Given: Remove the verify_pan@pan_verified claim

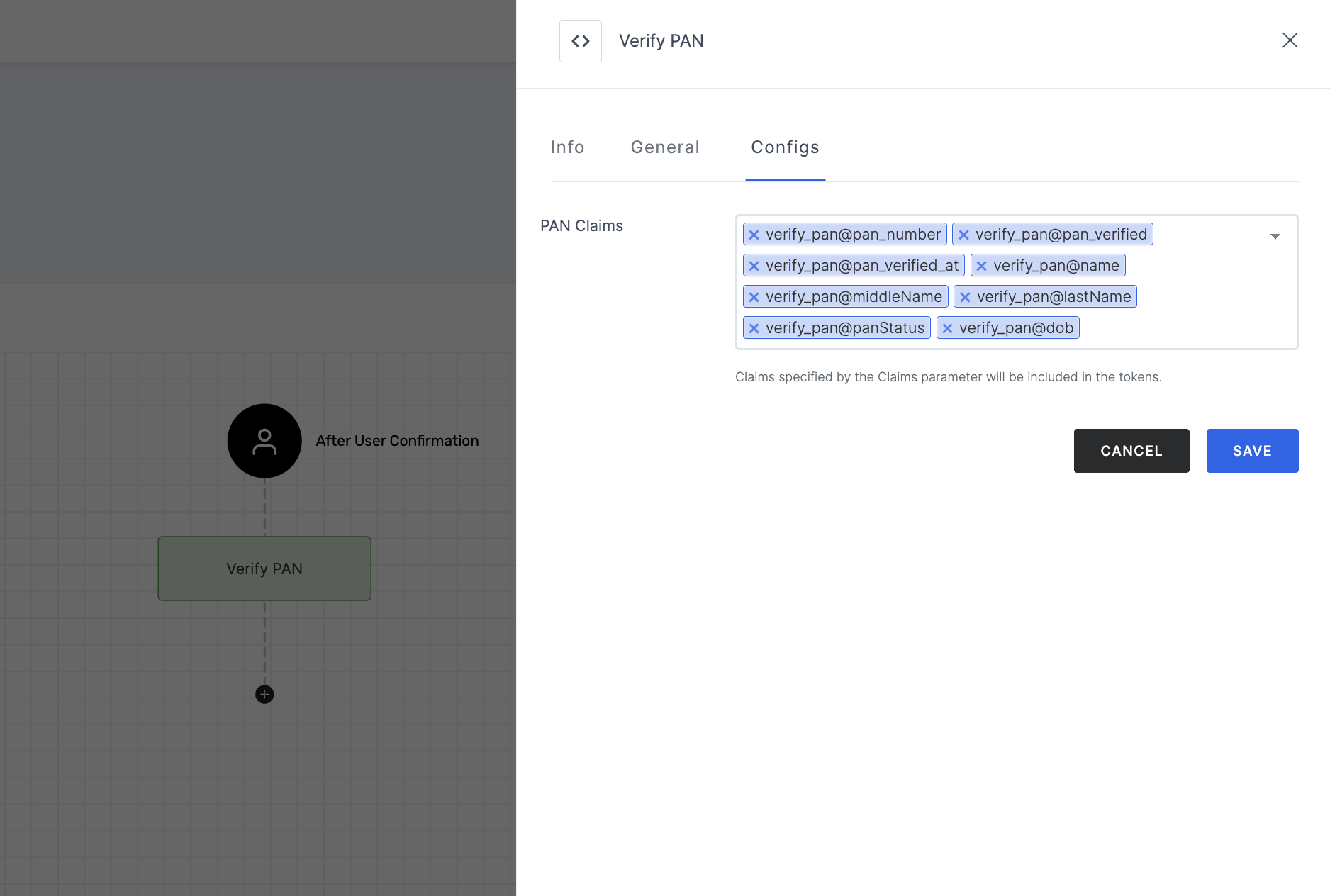Looking at the screenshot, I should [x=963, y=235].
